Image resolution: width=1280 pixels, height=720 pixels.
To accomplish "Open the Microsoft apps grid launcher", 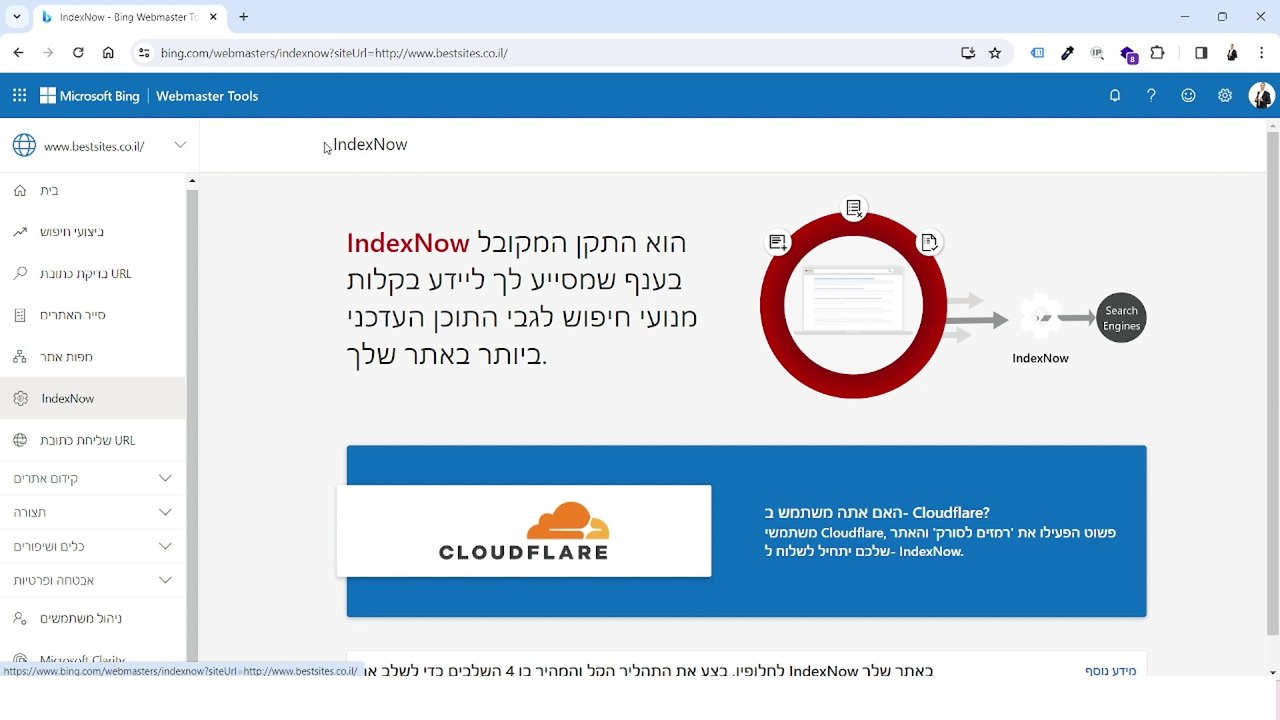I will tap(19, 96).
